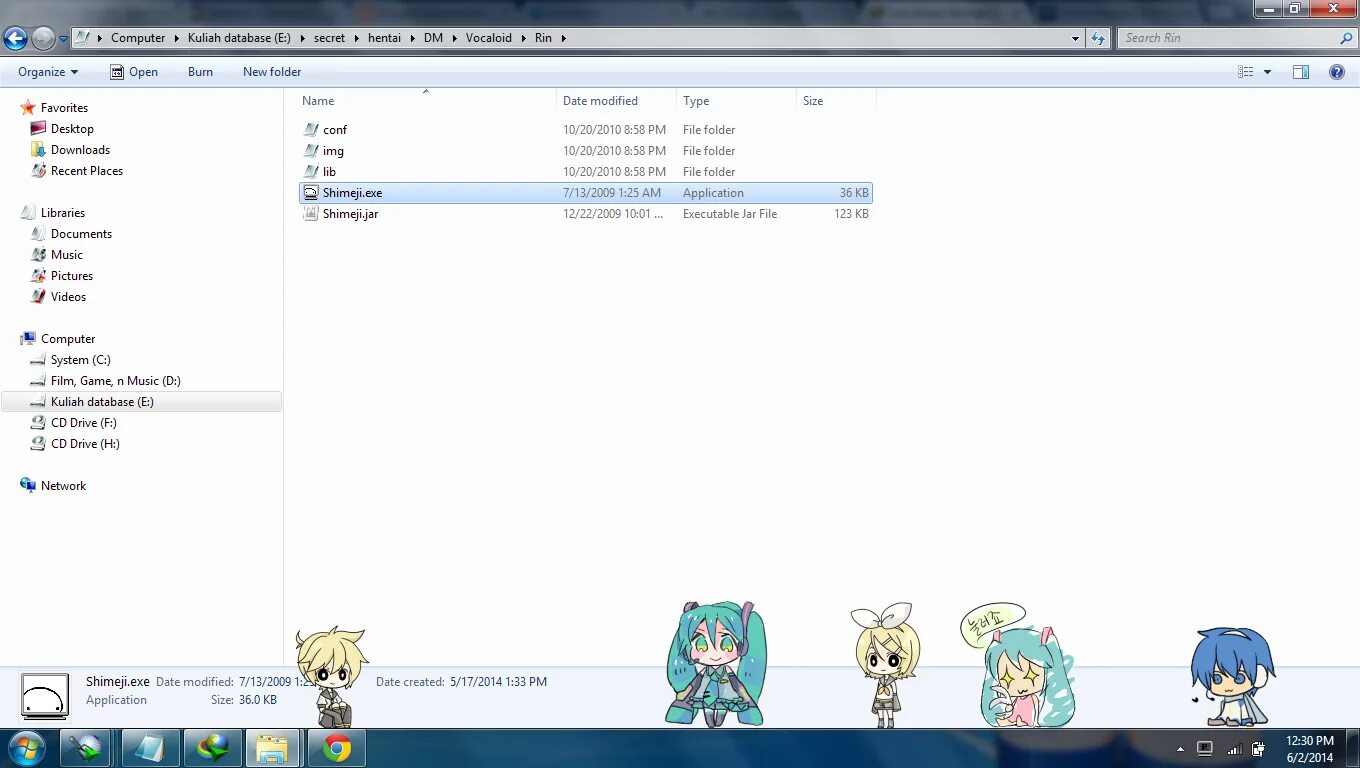Screen dimensions: 1360x768
Task: Open the Internet Download Manager taskbar icon
Action: 212,748
